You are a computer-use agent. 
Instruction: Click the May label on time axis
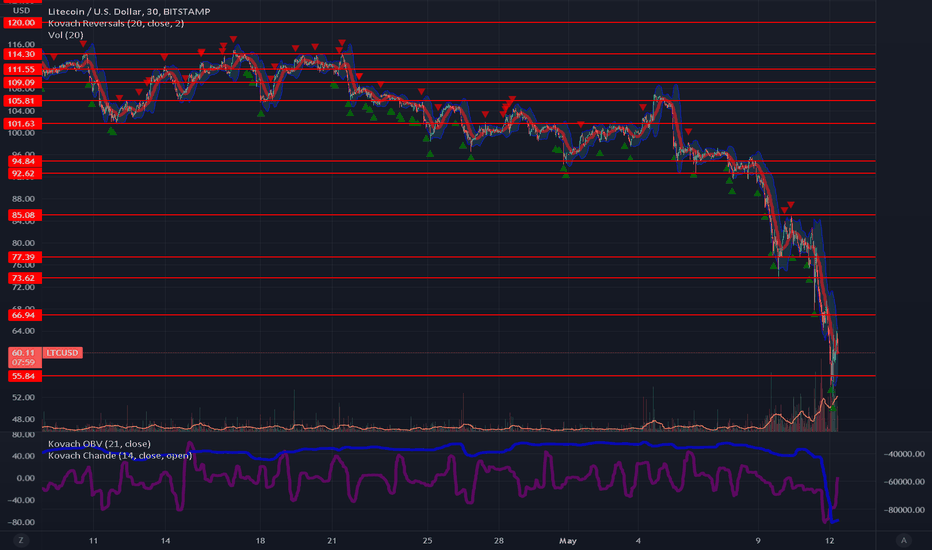[568, 540]
